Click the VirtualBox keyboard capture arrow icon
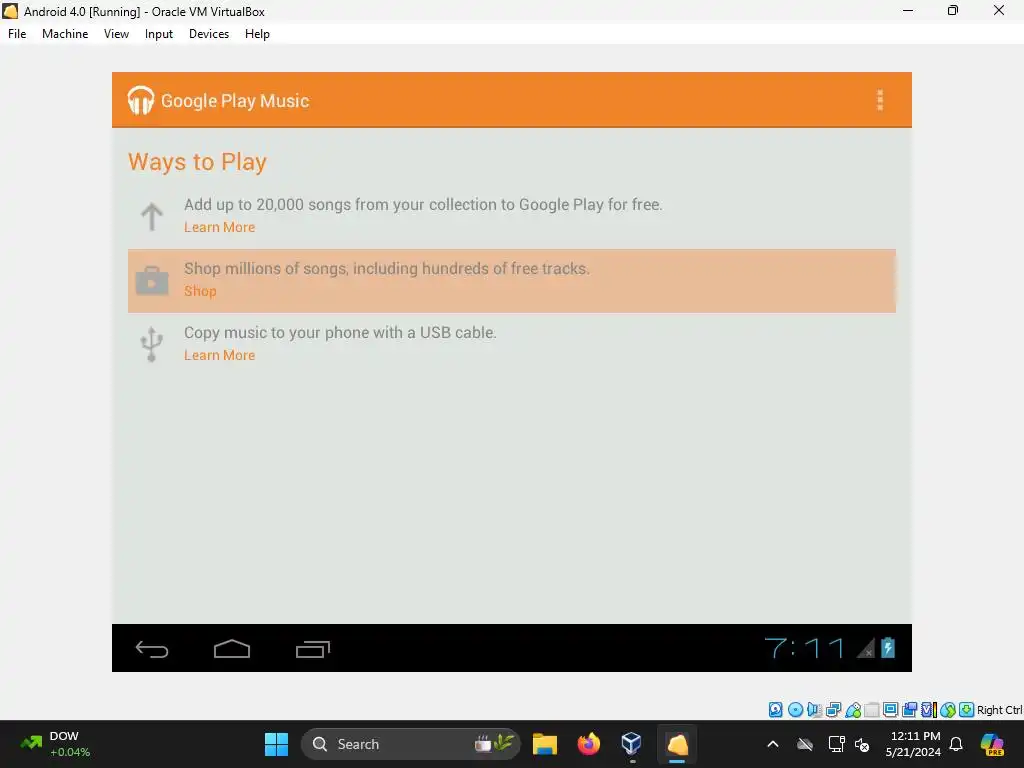 [x=967, y=710]
